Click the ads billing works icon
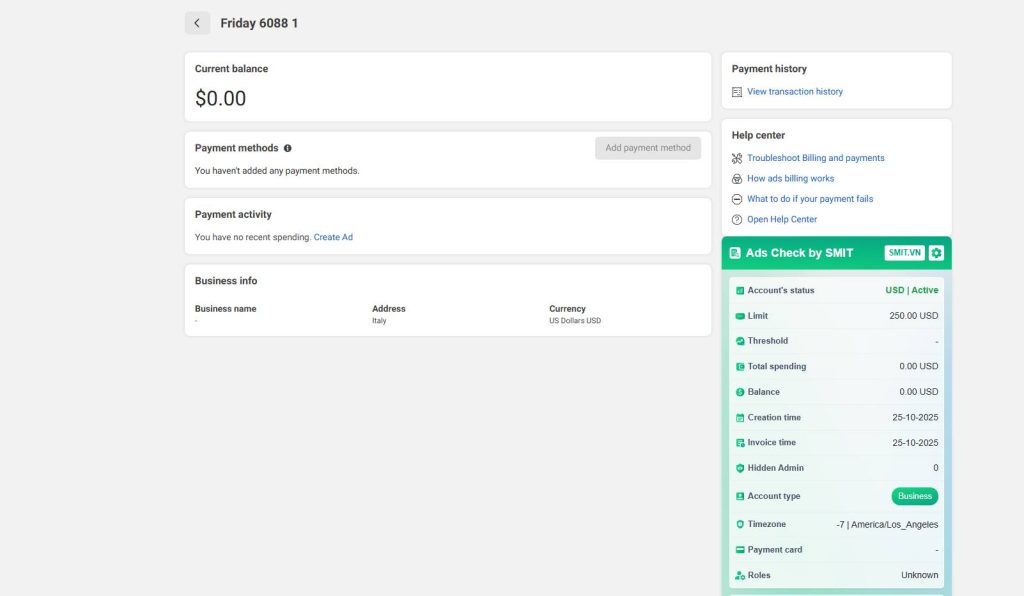1024x596 pixels. pos(737,179)
